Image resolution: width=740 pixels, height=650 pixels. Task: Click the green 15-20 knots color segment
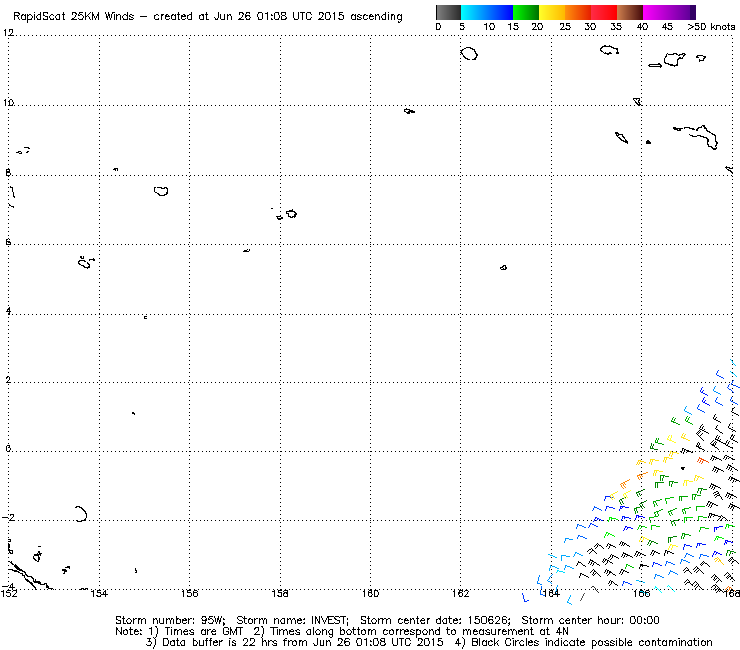pyautogui.click(x=526, y=12)
